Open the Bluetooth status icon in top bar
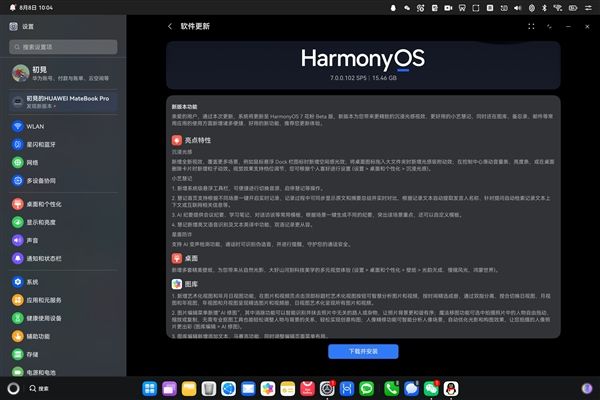 tap(545, 8)
